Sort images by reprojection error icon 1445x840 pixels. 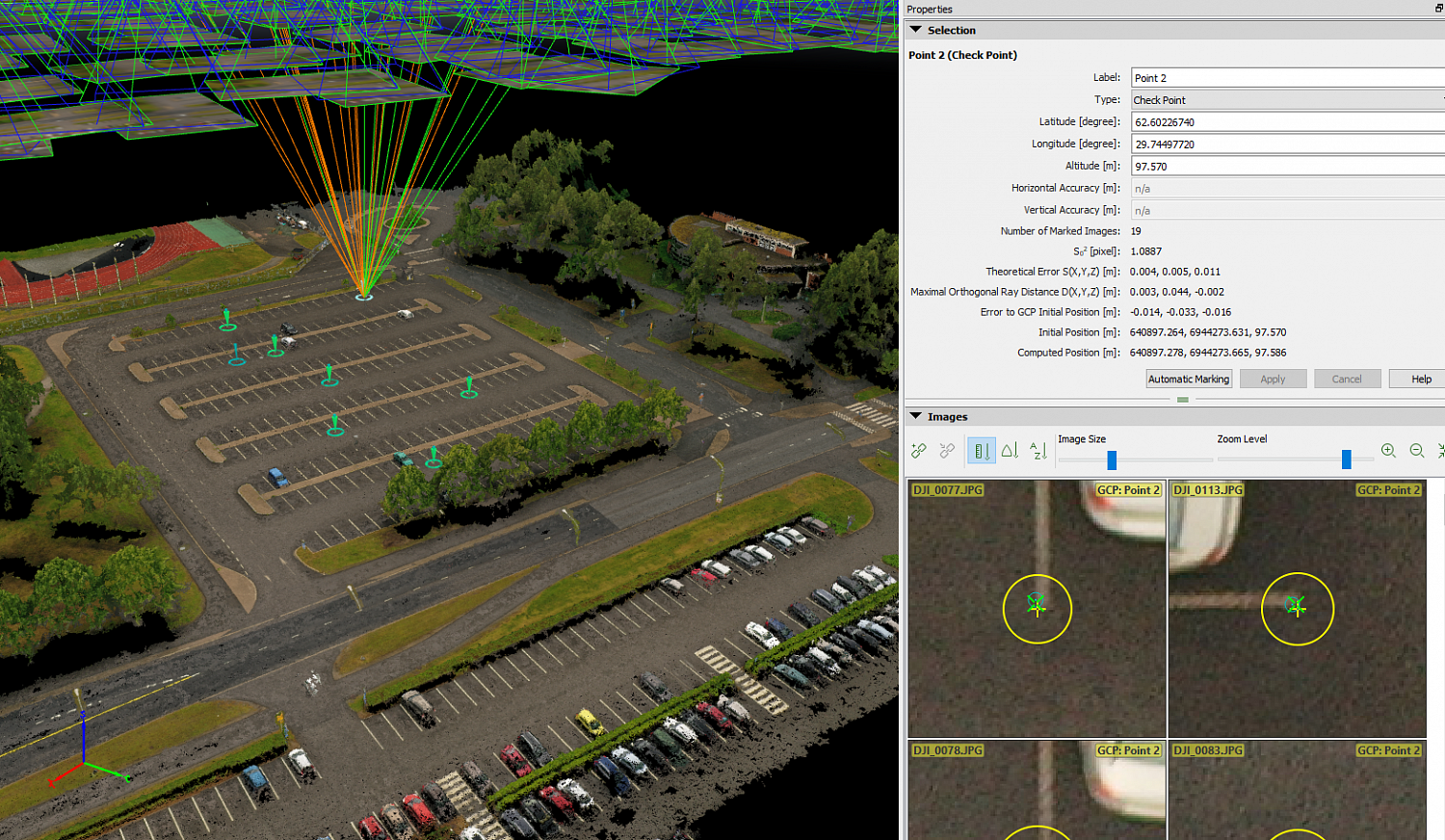click(1010, 450)
